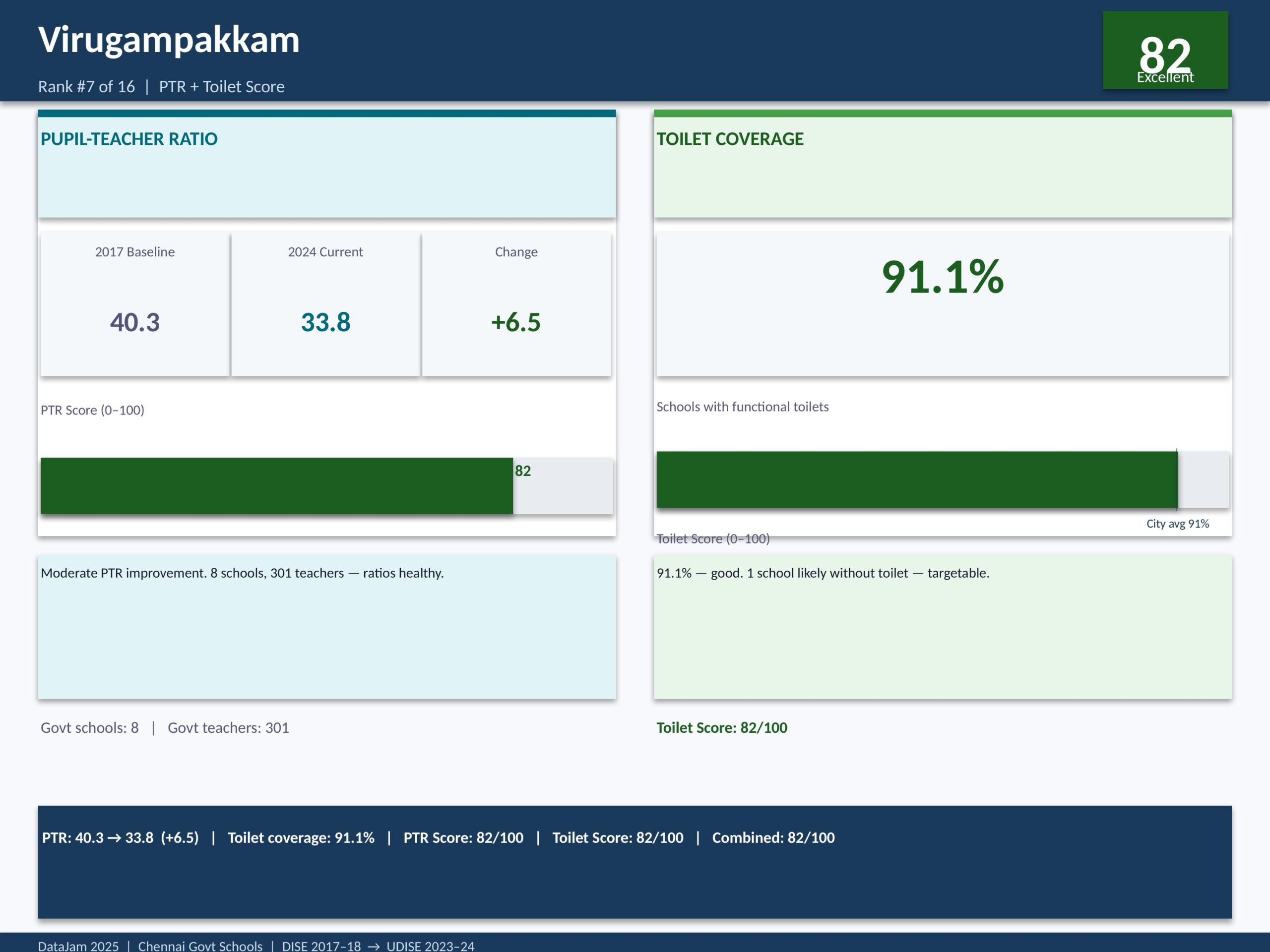Select the 2024 Current 33.8 card
The image size is (1270, 952).
(325, 304)
